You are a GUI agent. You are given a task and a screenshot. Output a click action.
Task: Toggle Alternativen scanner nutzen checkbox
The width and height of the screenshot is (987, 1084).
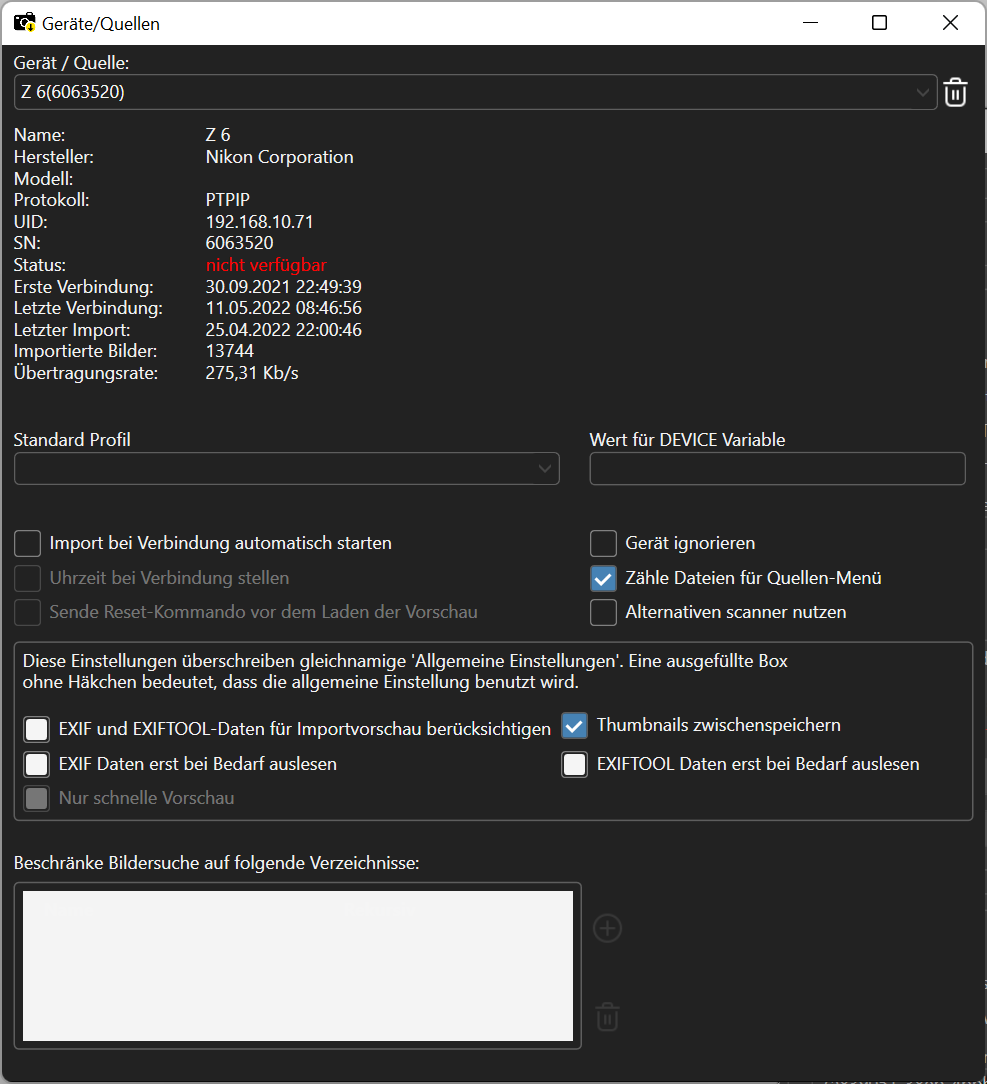click(603, 613)
